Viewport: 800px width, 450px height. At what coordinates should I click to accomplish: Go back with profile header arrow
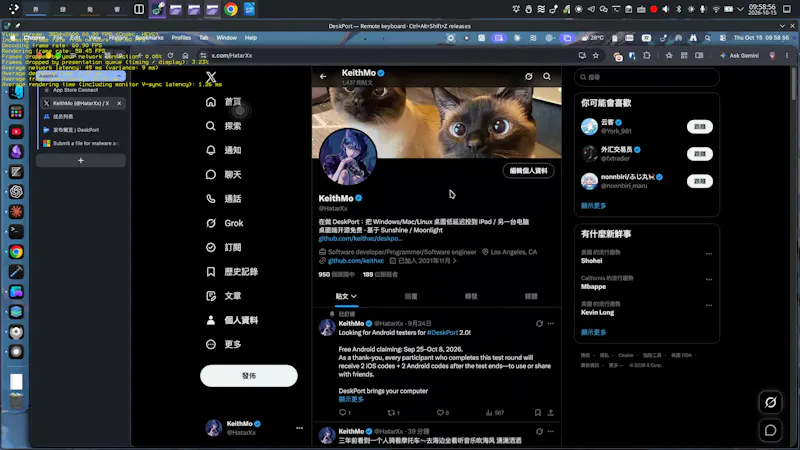pyautogui.click(x=323, y=77)
